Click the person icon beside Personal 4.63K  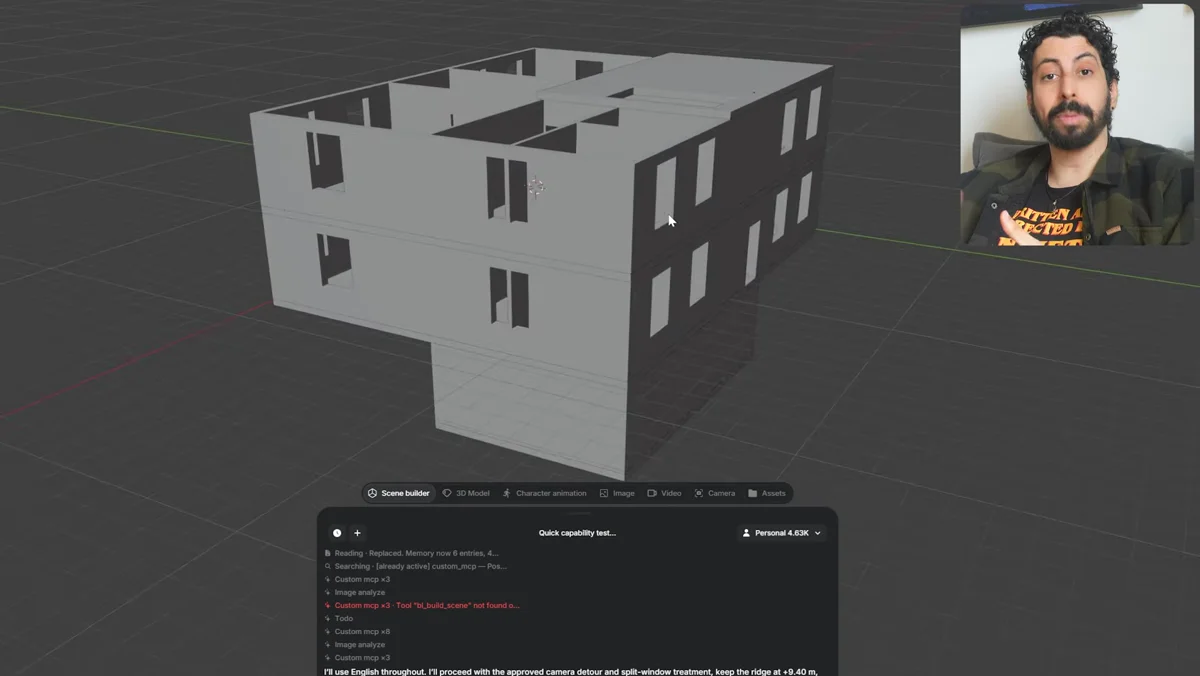[746, 533]
